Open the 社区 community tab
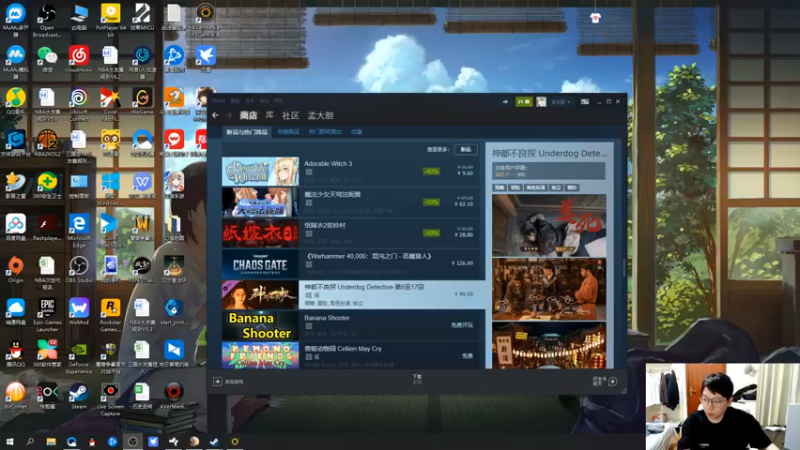 tap(290, 115)
